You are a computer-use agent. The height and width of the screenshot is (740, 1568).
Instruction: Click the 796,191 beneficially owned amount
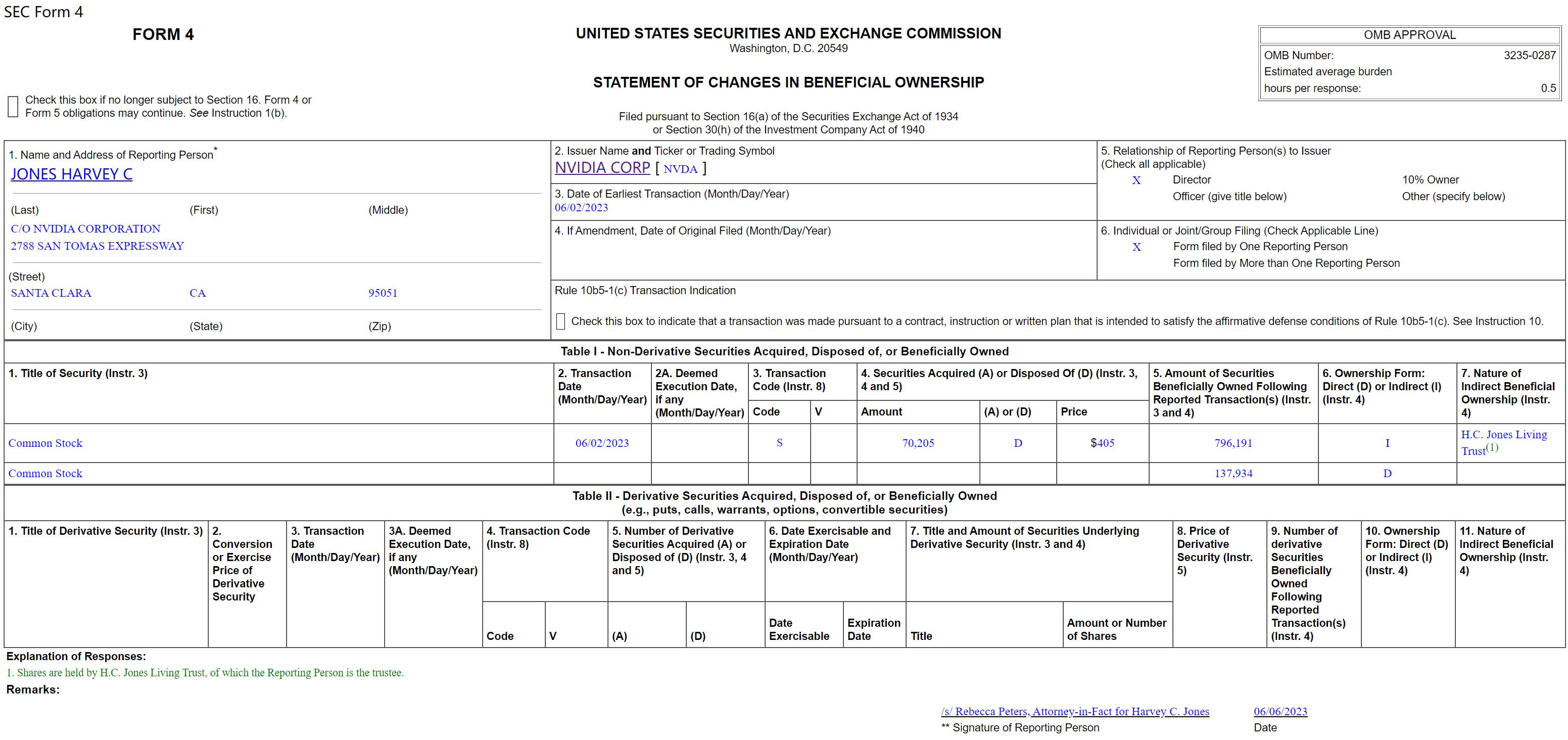(x=1233, y=443)
